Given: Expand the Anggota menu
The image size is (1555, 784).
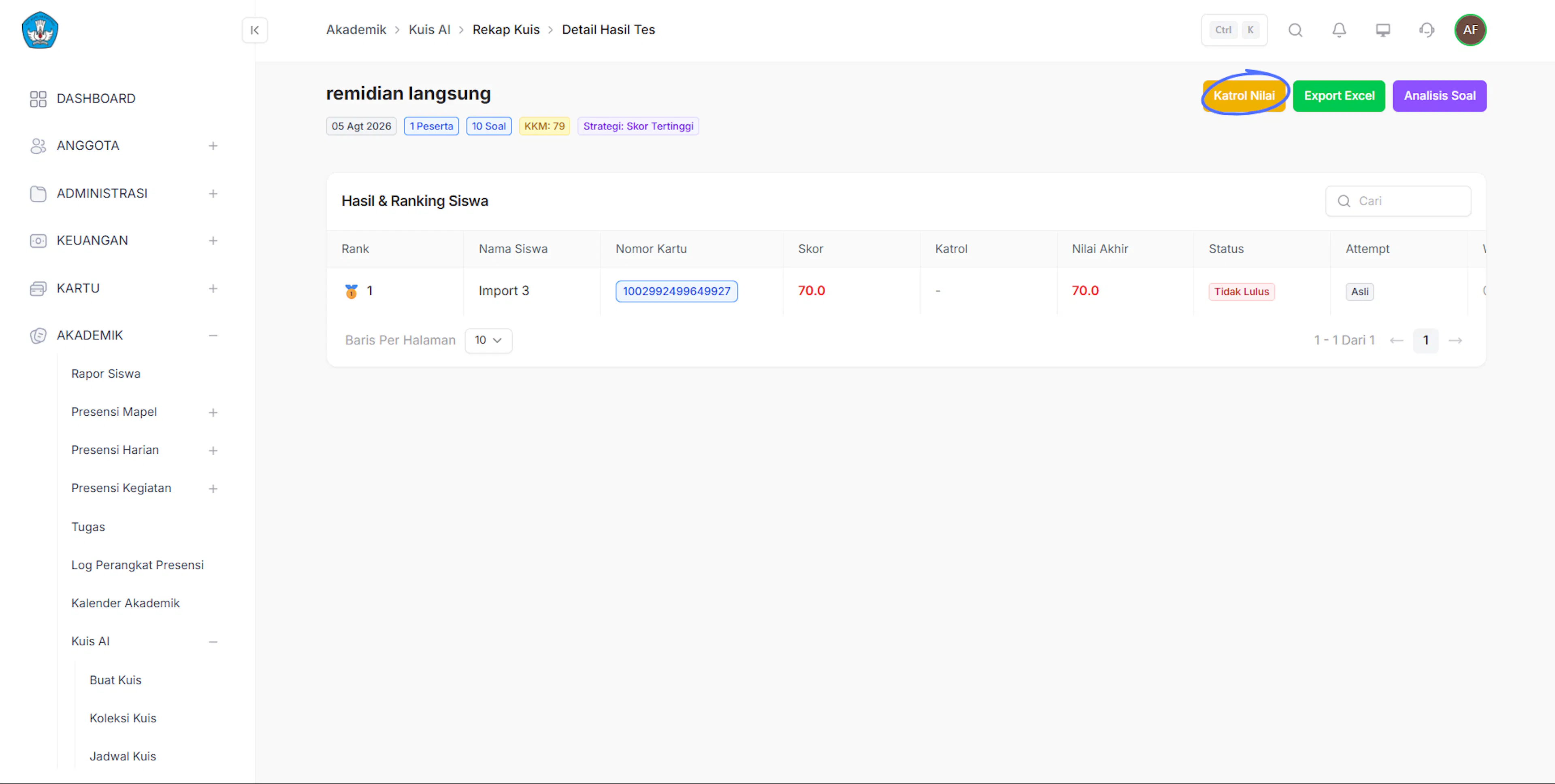Looking at the screenshot, I should tap(213, 146).
